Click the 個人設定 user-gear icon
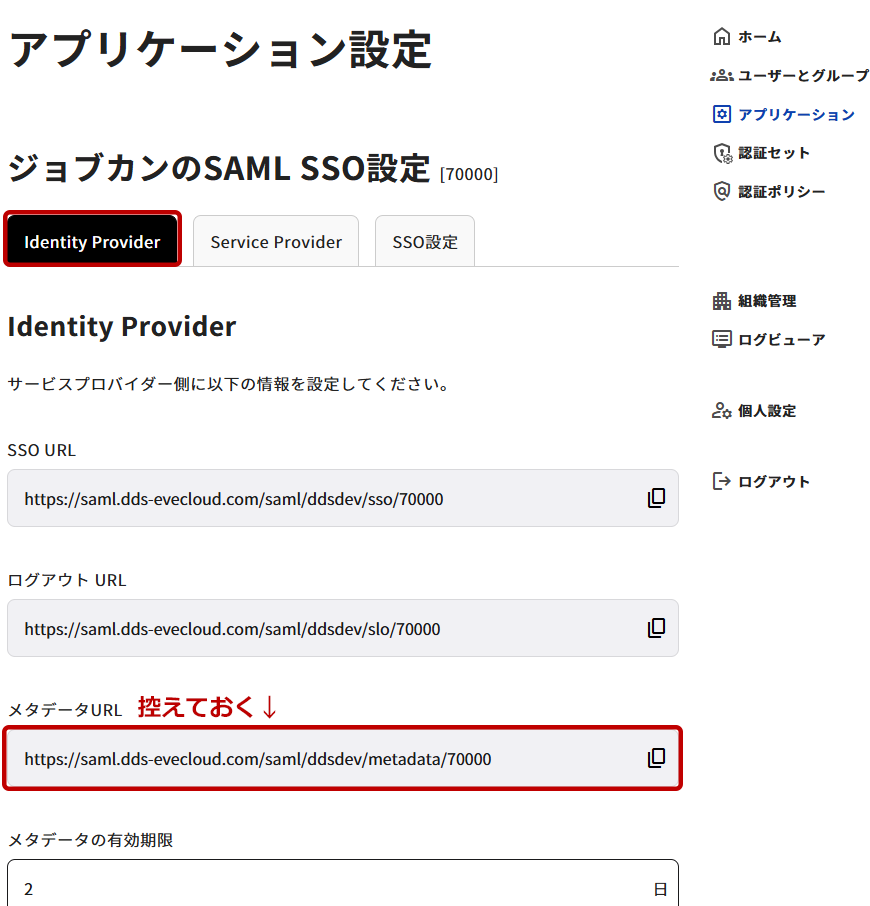 click(721, 411)
